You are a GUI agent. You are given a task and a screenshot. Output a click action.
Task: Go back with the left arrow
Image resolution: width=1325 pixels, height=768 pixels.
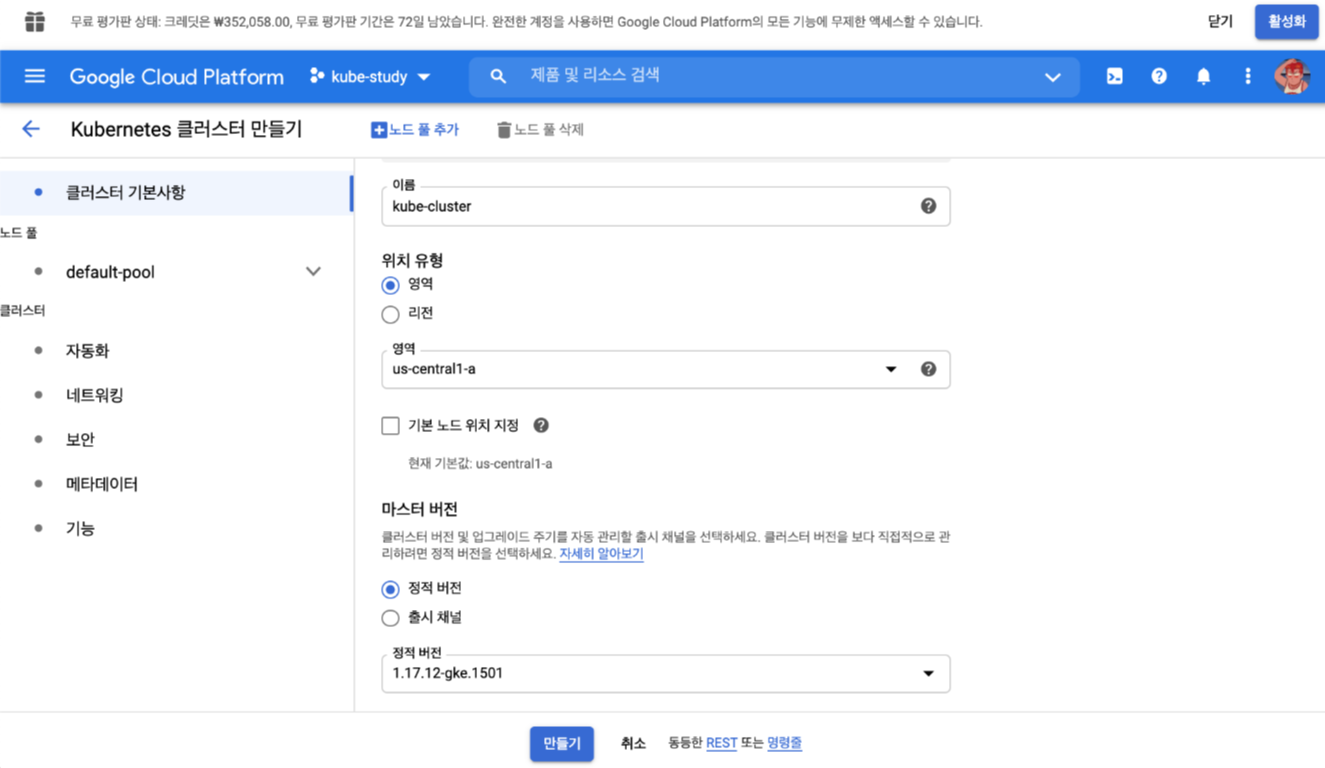click(x=31, y=129)
